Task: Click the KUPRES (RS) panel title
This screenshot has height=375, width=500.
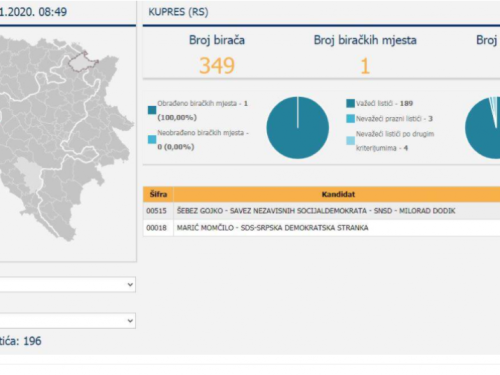Action: (x=178, y=12)
